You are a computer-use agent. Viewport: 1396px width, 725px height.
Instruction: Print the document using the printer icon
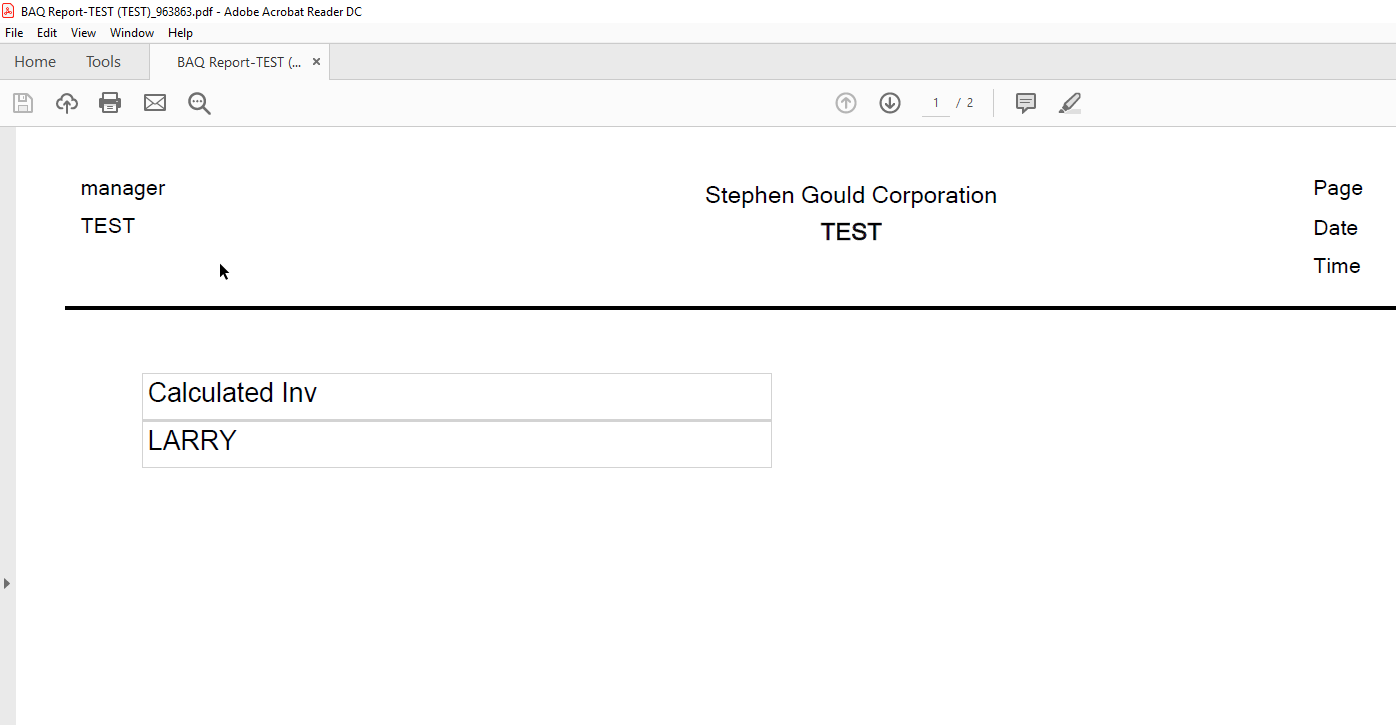110,103
